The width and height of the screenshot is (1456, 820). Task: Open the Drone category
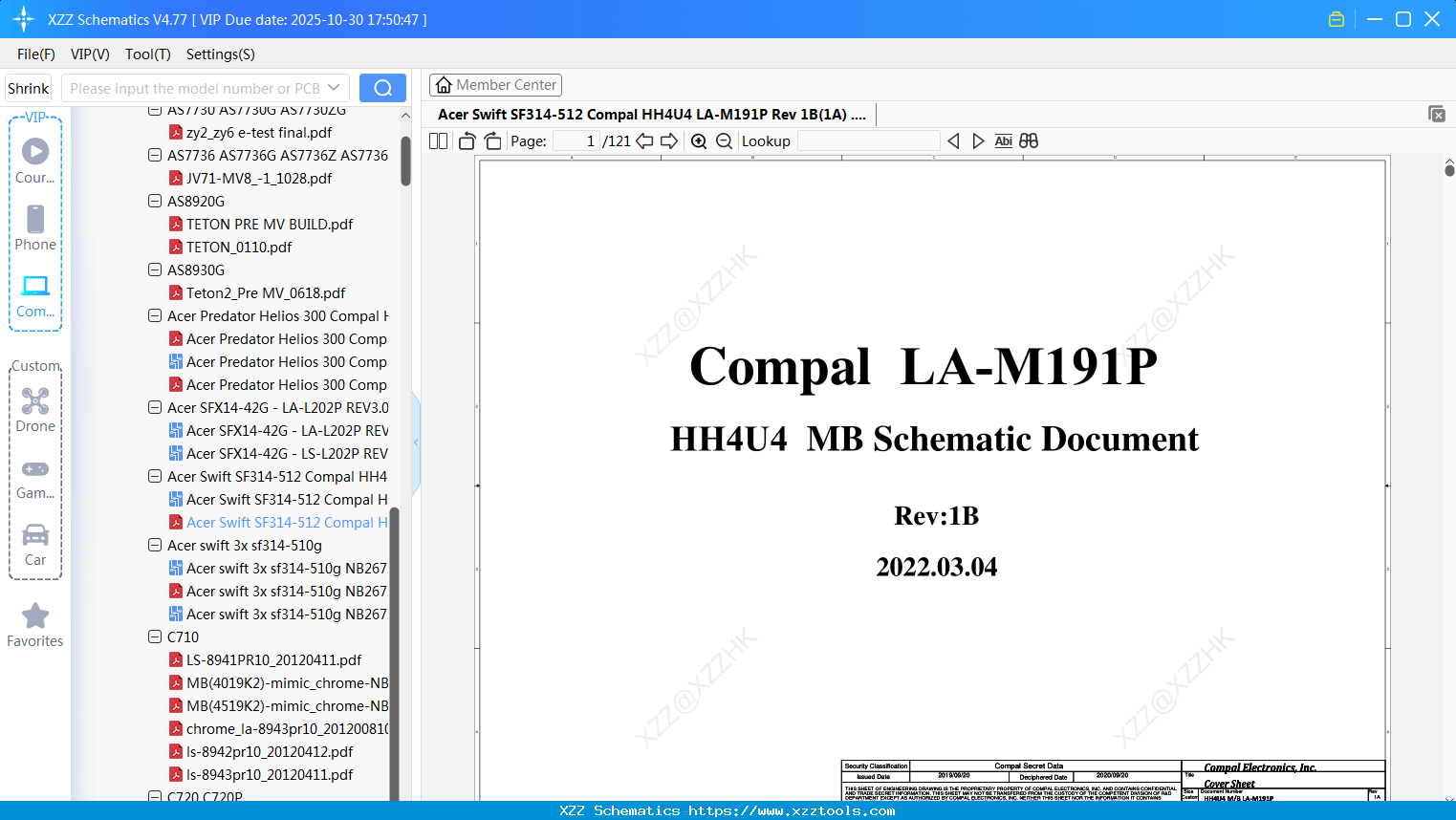click(x=35, y=409)
